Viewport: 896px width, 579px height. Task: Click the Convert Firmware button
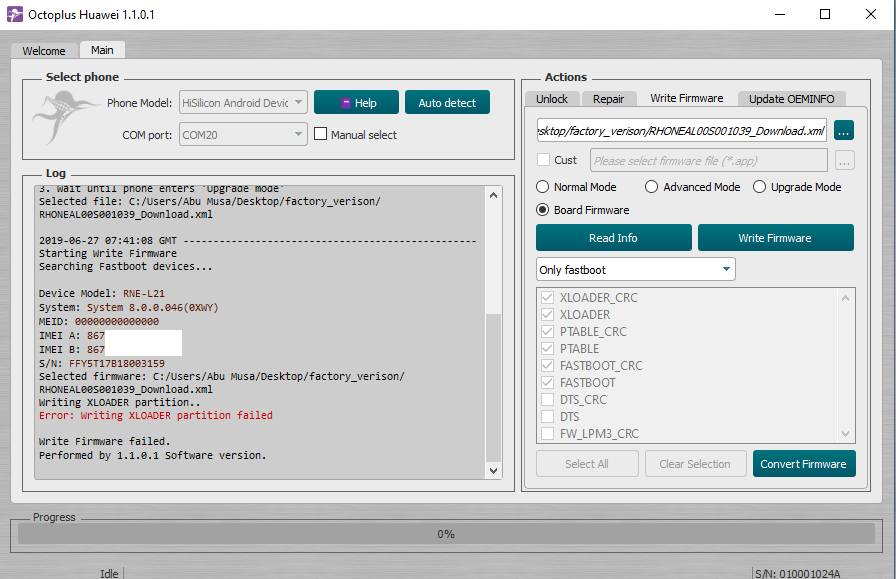[803, 464]
